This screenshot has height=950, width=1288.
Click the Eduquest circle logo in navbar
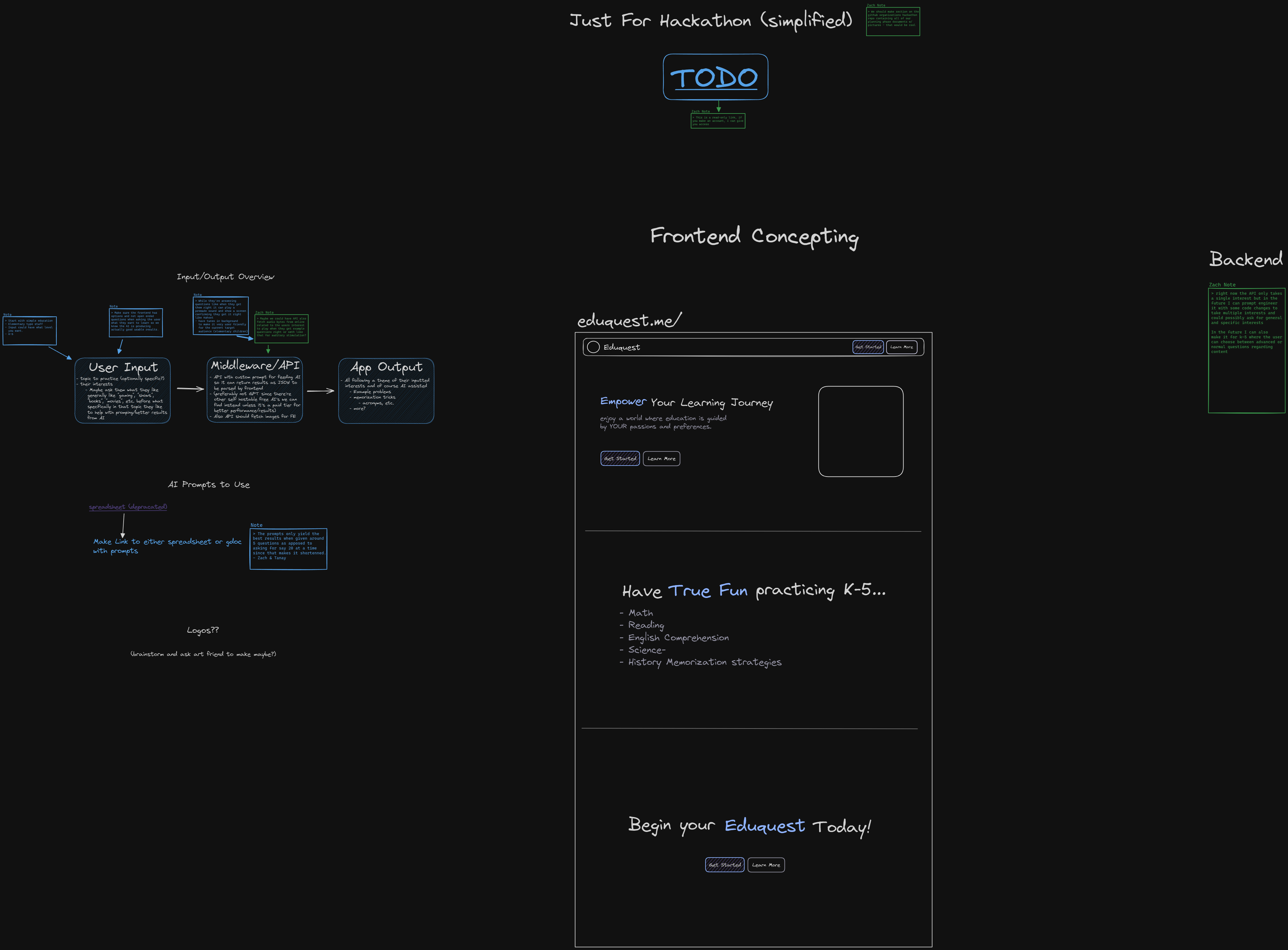[x=593, y=347]
